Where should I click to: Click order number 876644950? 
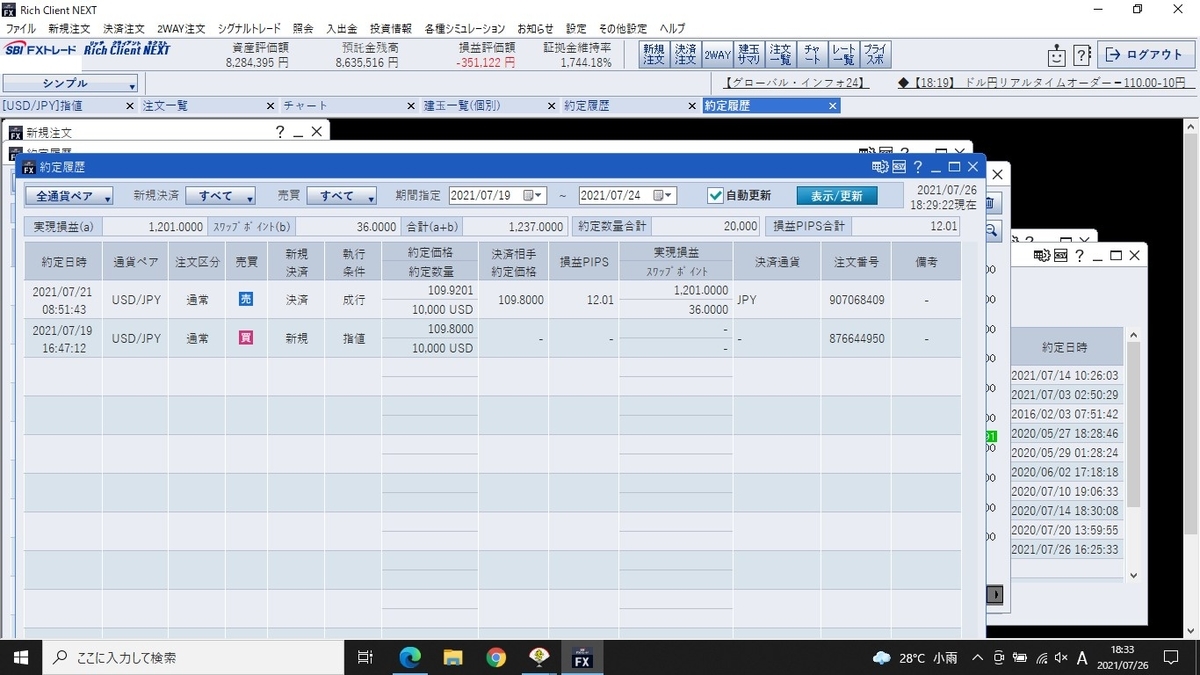[x=857, y=338]
